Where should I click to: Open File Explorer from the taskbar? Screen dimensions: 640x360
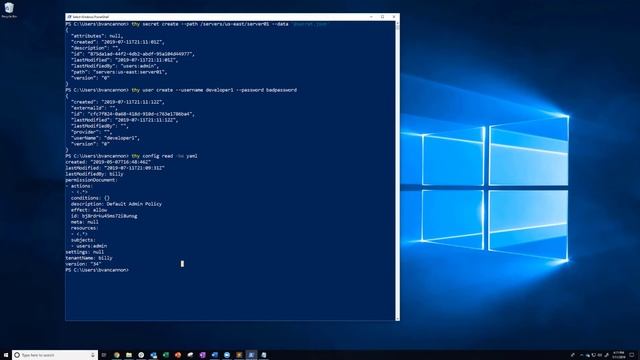pos(129,355)
